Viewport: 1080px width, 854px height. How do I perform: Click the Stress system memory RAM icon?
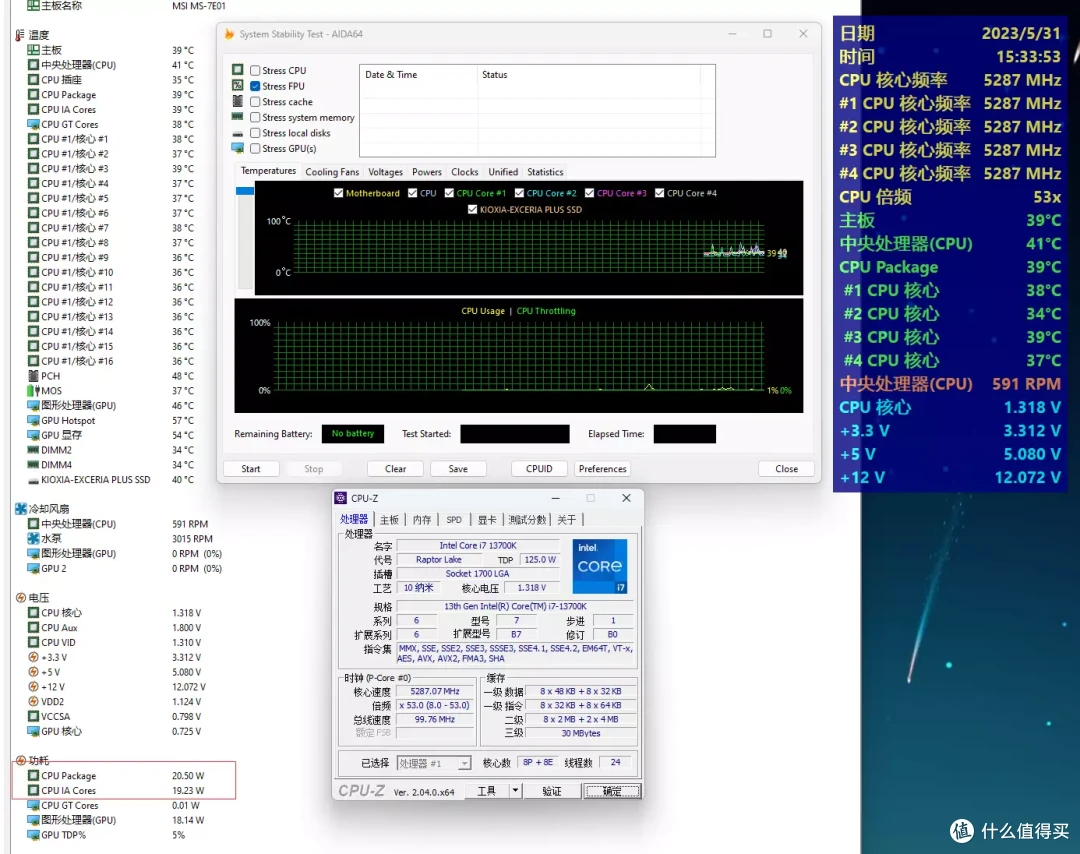(x=238, y=116)
